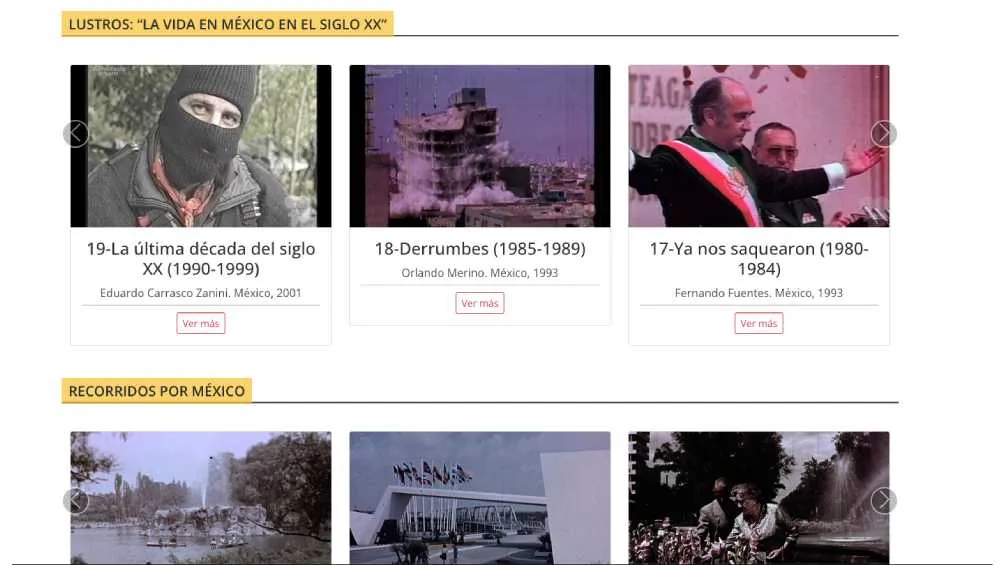1004x565 pixels.
Task: Go to previous slide in Lustros carousel
Action: pyautogui.click(x=76, y=134)
